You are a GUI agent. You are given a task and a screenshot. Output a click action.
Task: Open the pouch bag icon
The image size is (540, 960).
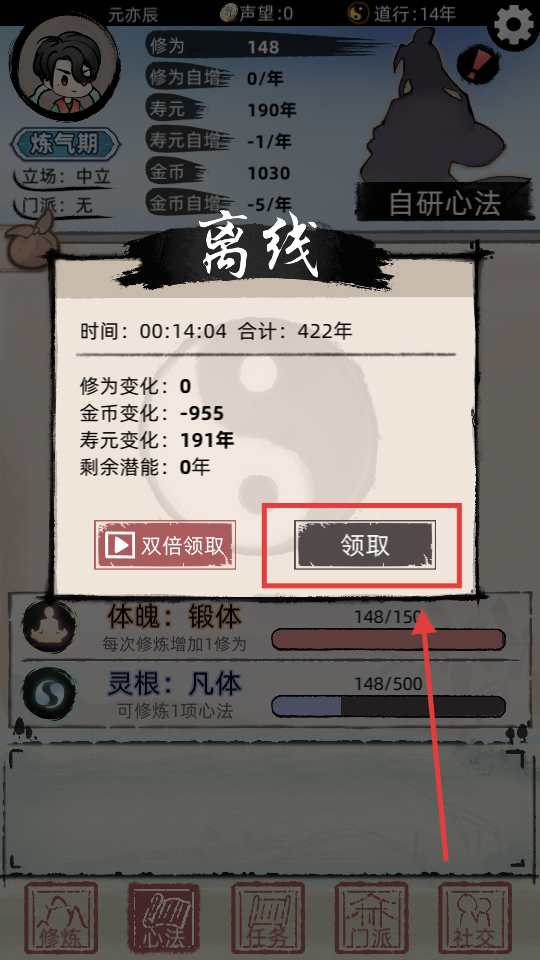click(31, 244)
